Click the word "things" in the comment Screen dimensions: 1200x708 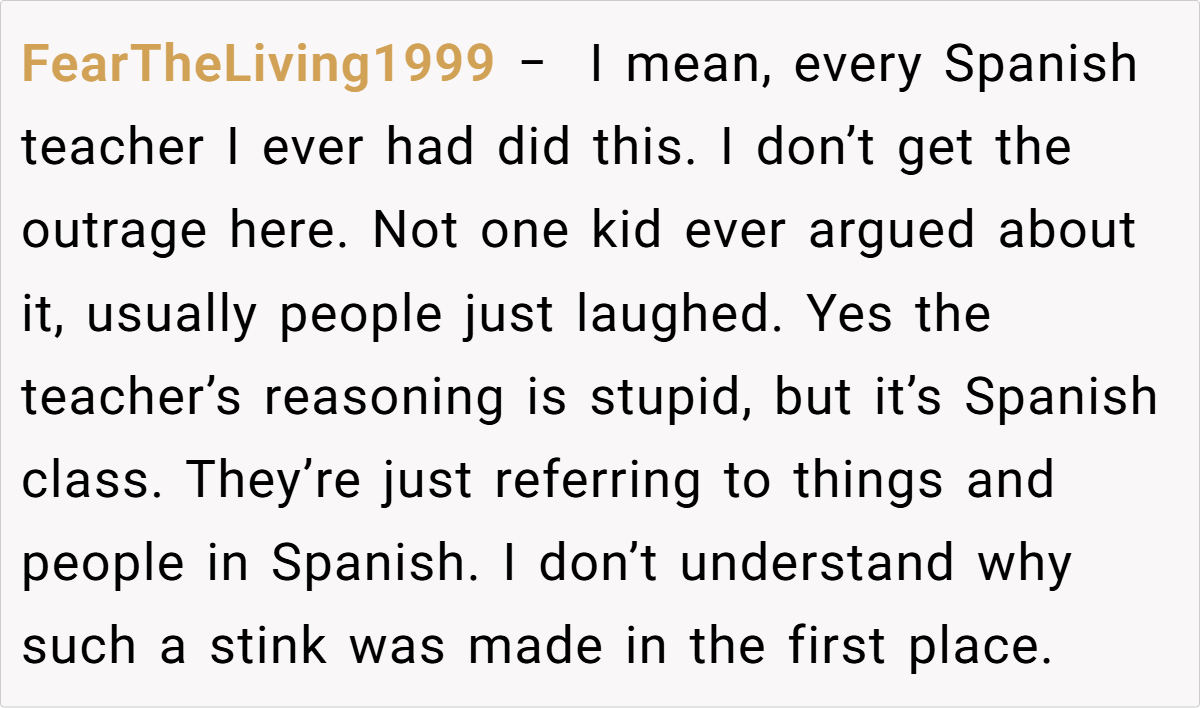click(868, 481)
